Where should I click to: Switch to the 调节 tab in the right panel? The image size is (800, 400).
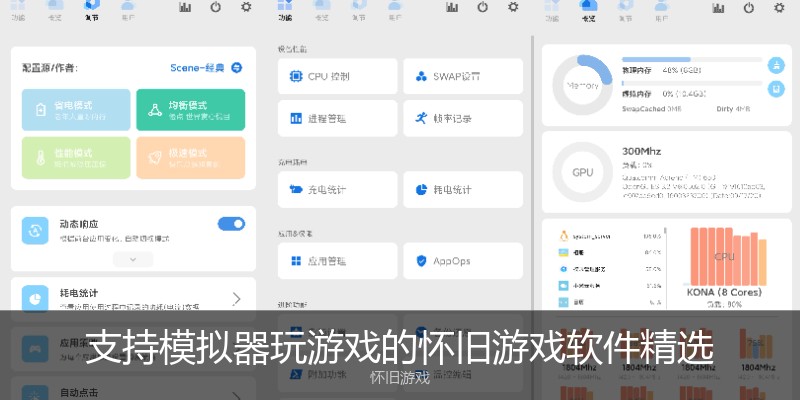[625, 10]
